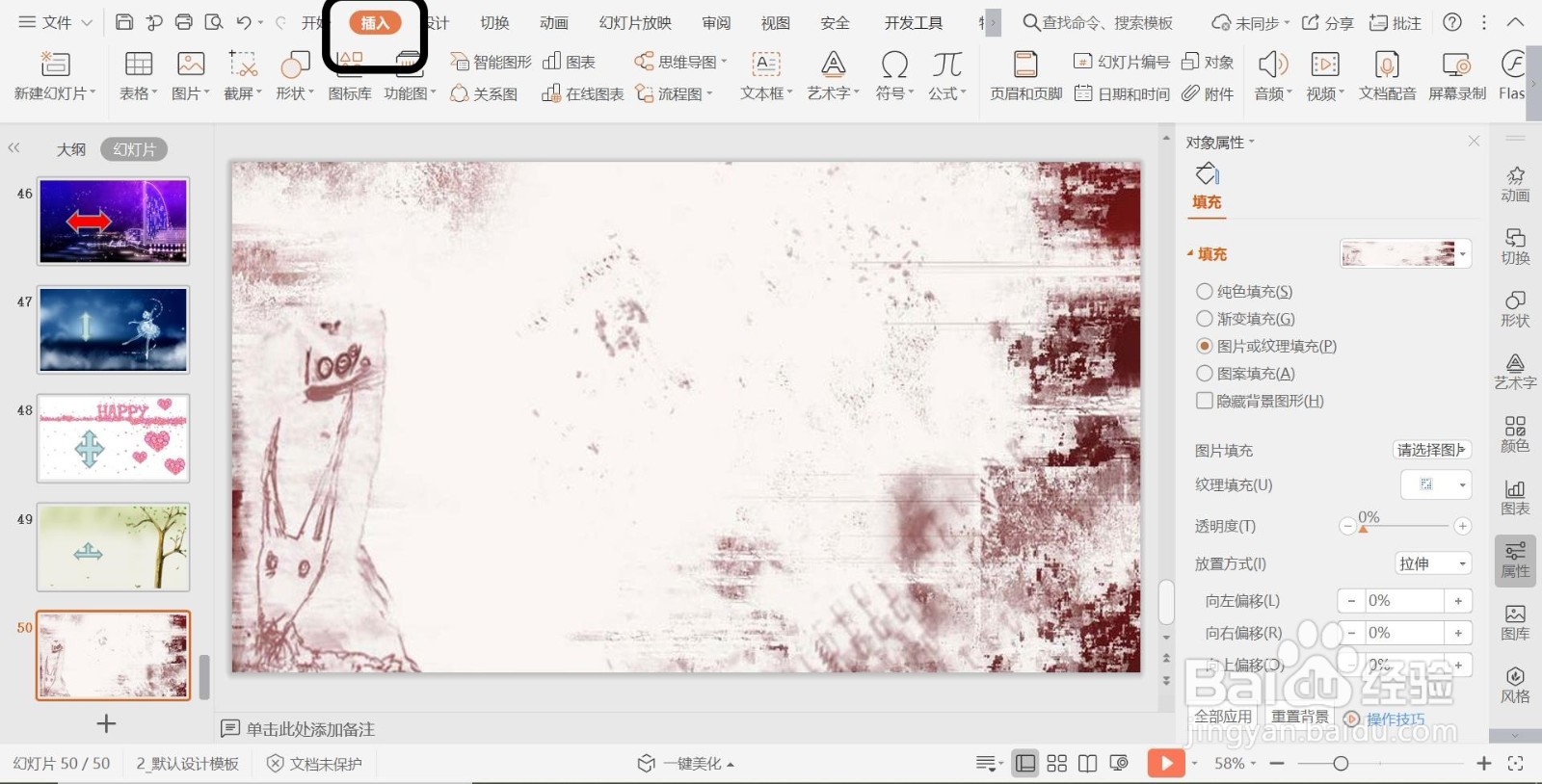Open the 图库 gallery in right sidebar
Screen dimensions: 1542x784
click(1515, 621)
